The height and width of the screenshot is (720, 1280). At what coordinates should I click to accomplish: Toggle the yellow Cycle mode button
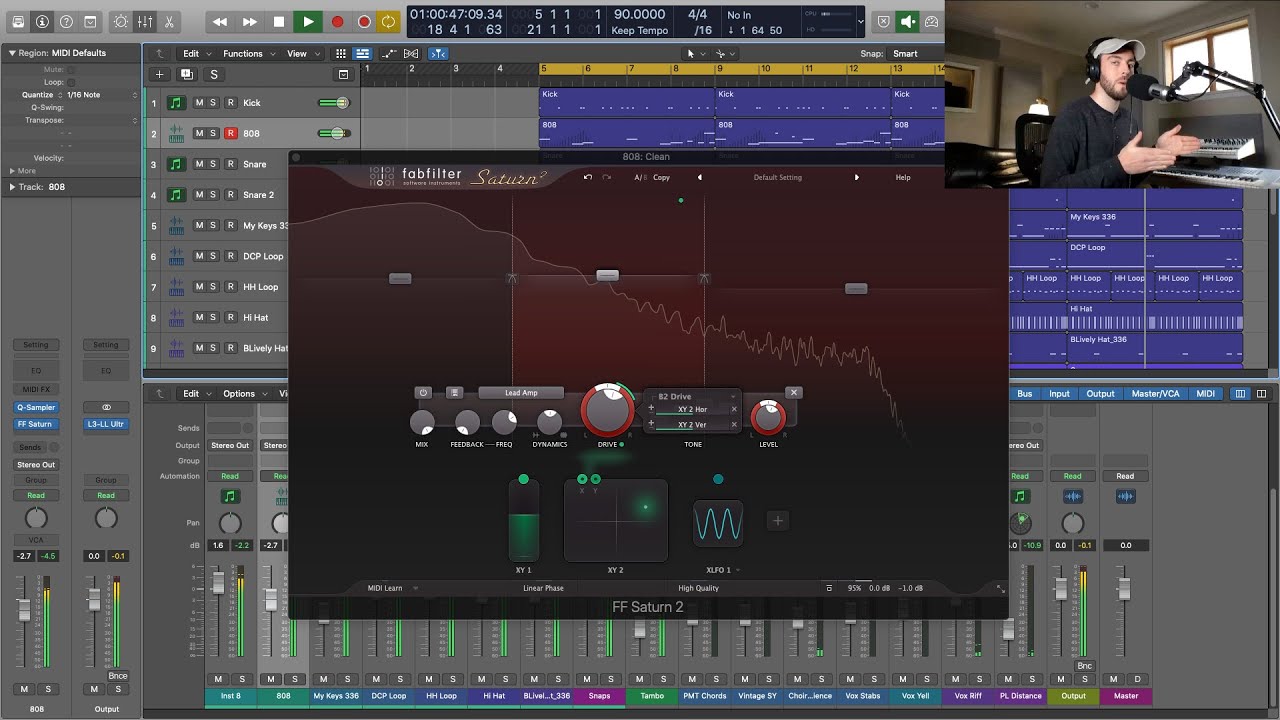388,21
